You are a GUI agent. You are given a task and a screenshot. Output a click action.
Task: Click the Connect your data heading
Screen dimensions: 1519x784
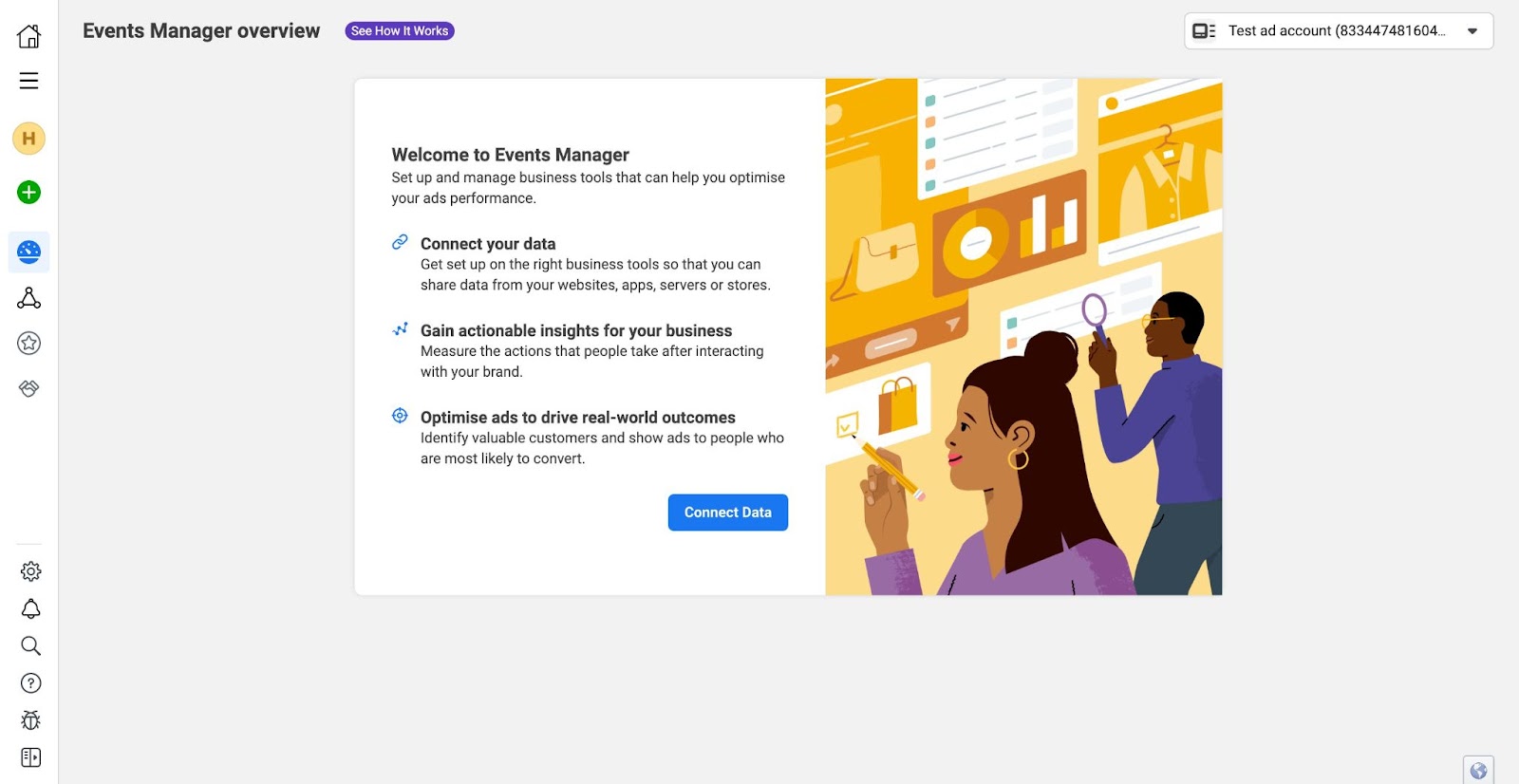[488, 244]
